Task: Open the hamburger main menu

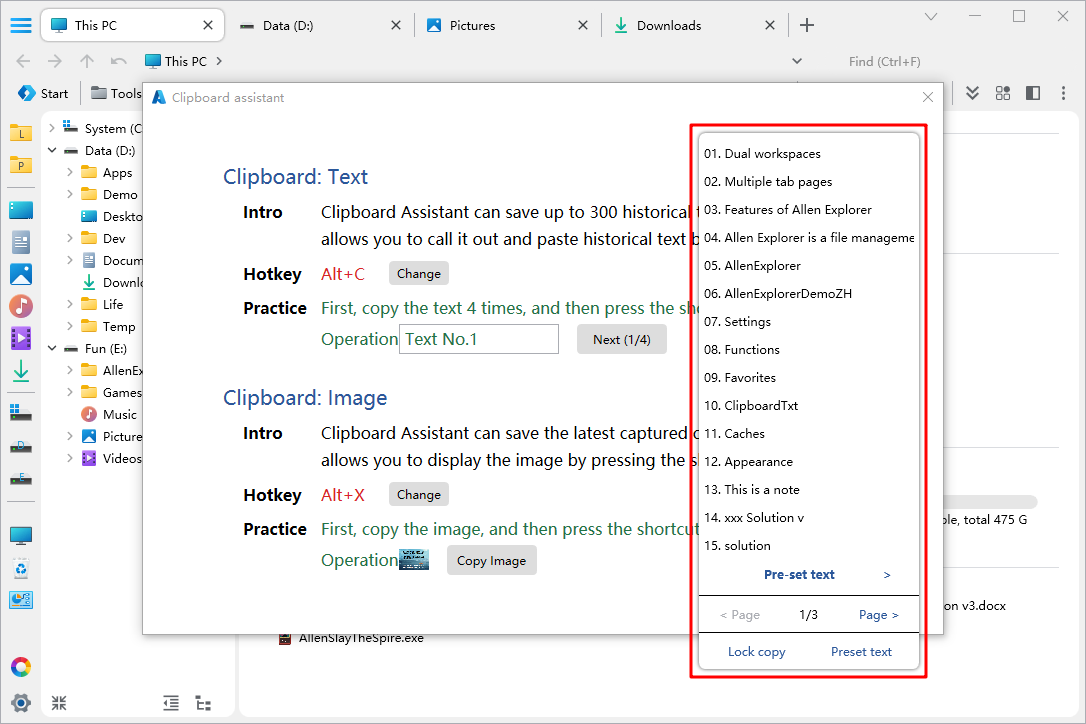Action: coord(20,25)
